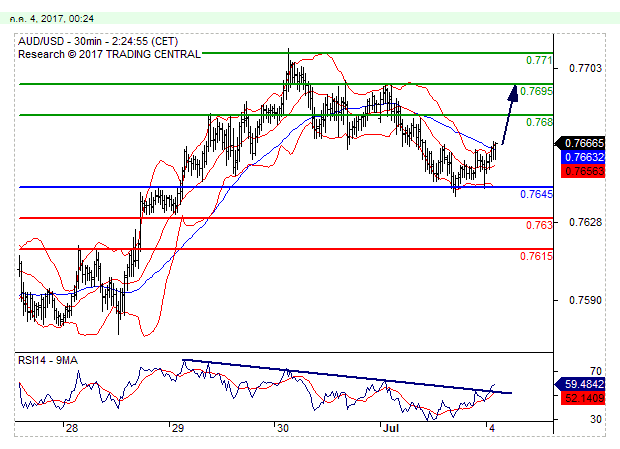The width and height of the screenshot is (620, 449).
Task: Click the 0.7628 price axis value
Action: (x=585, y=223)
